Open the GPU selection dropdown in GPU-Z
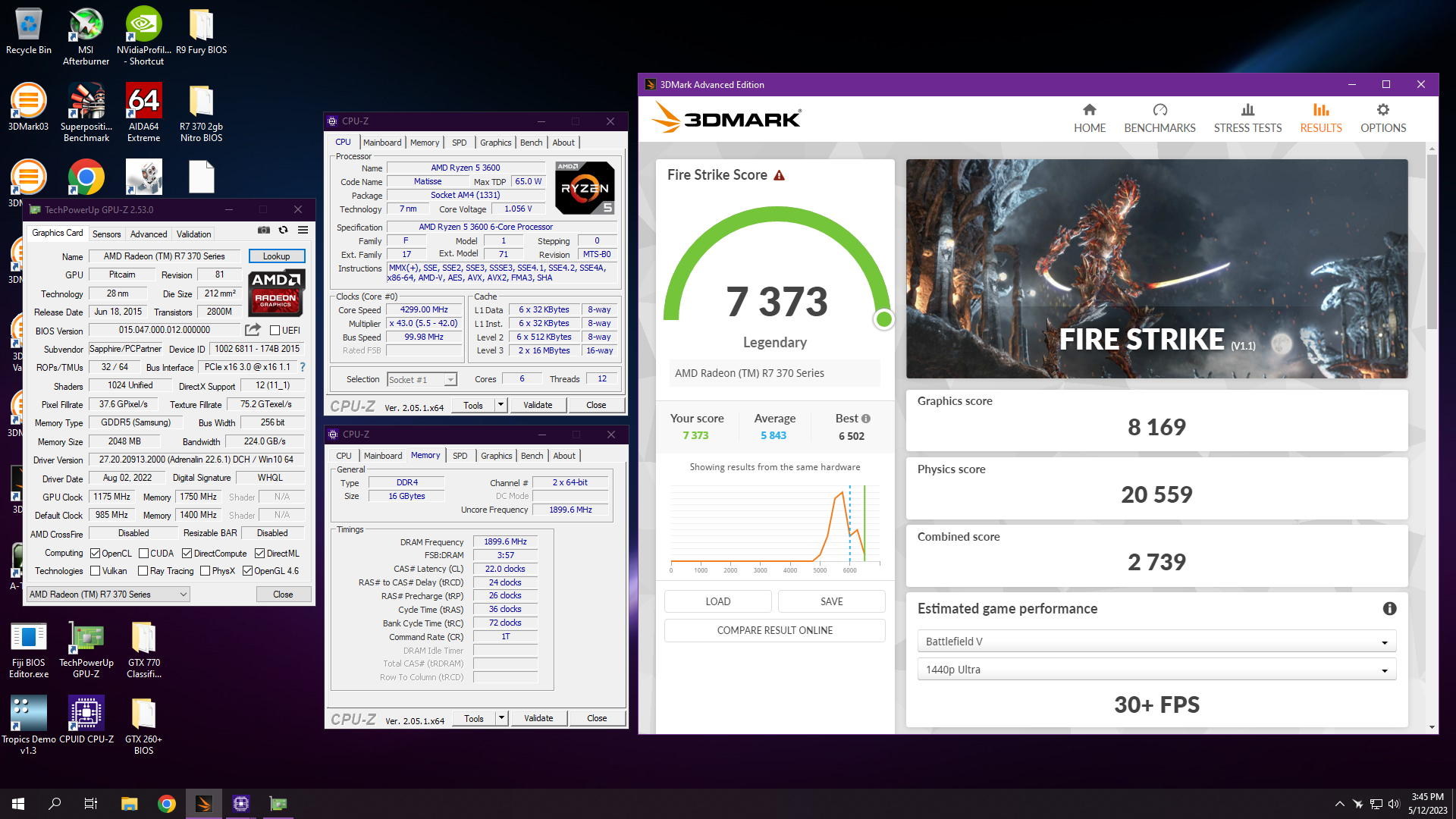The height and width of the screenshot is (819, 1456). click(x=108, y=595)
